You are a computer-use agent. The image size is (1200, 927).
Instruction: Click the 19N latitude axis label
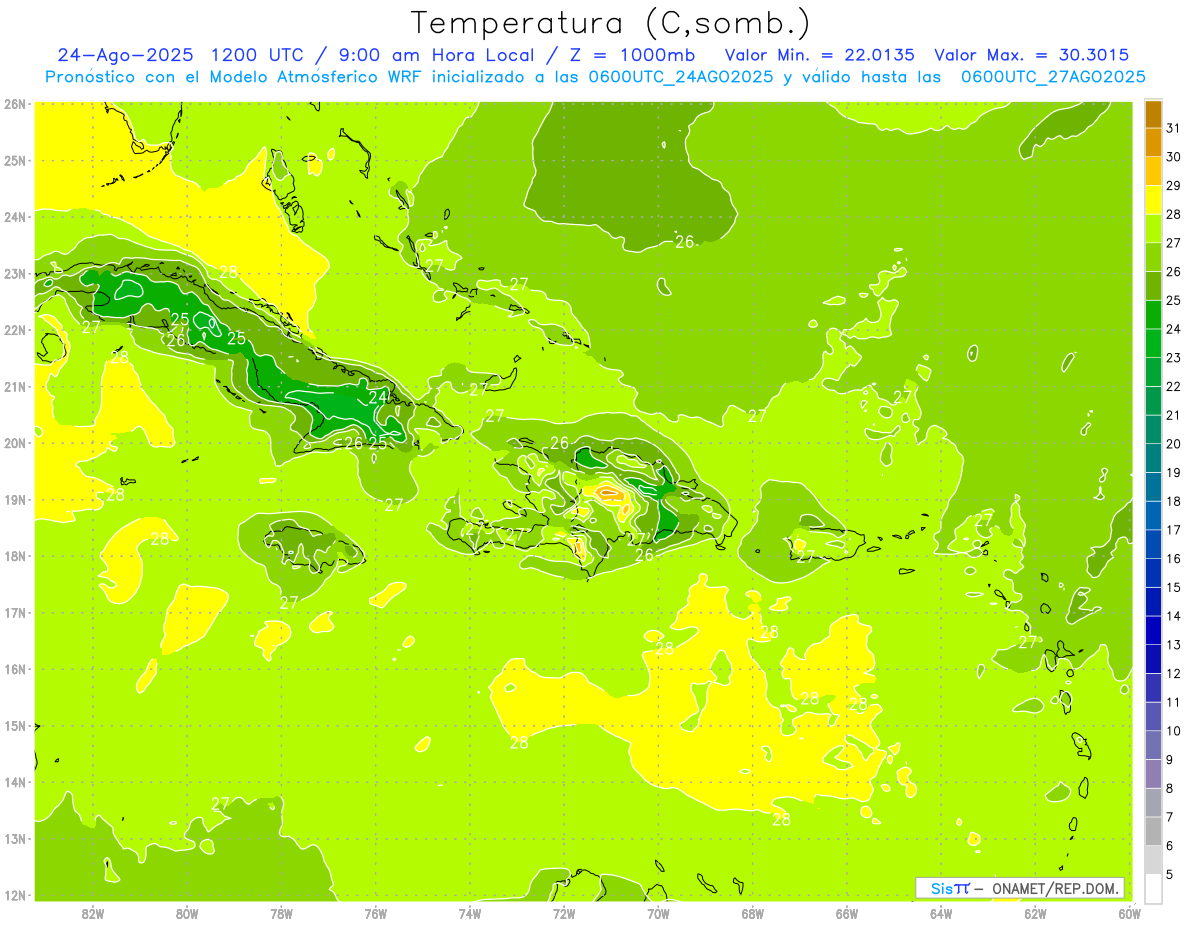tap(15, 499)
